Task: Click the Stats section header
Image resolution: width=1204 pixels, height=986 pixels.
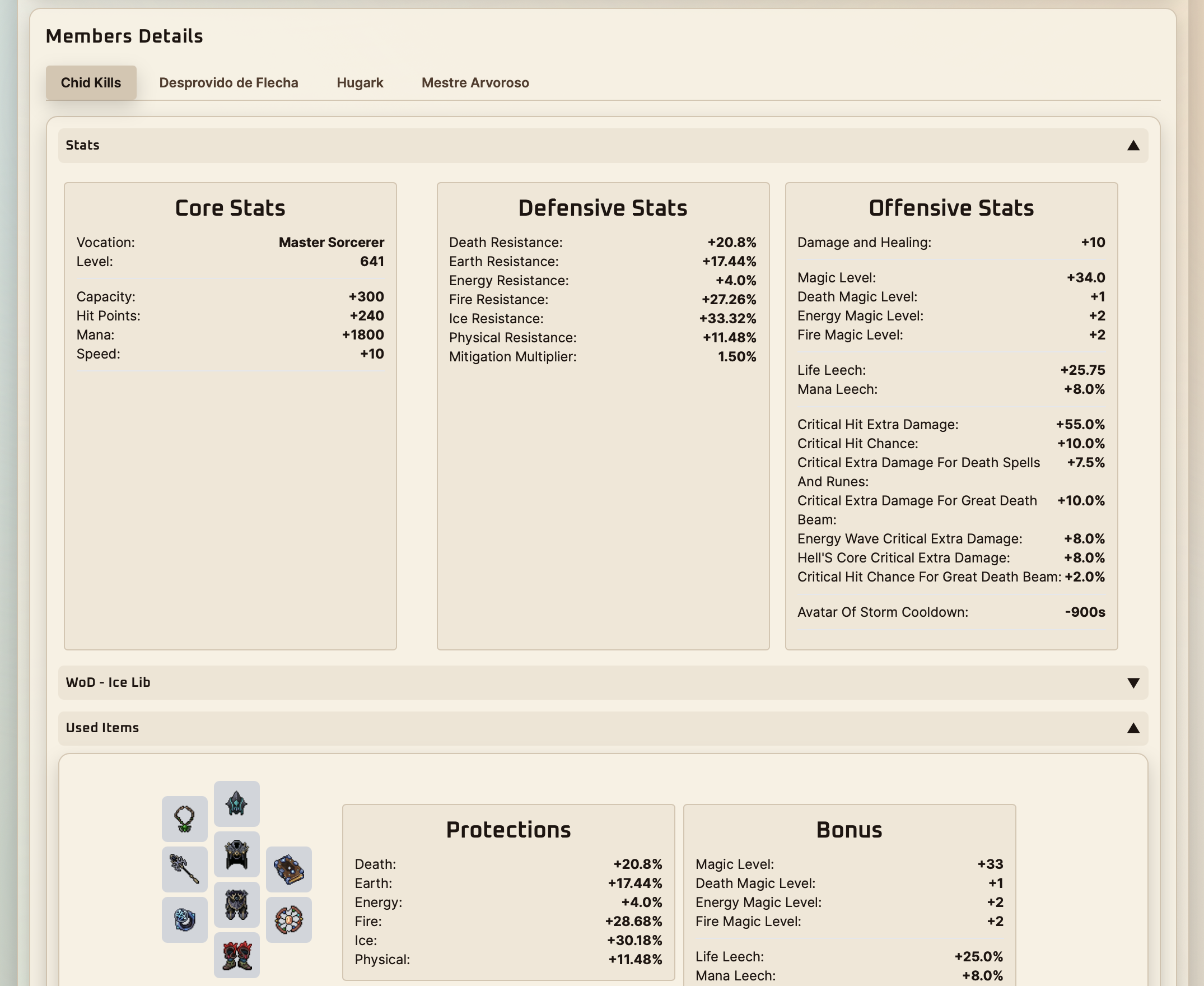Action: coord(82,146)
